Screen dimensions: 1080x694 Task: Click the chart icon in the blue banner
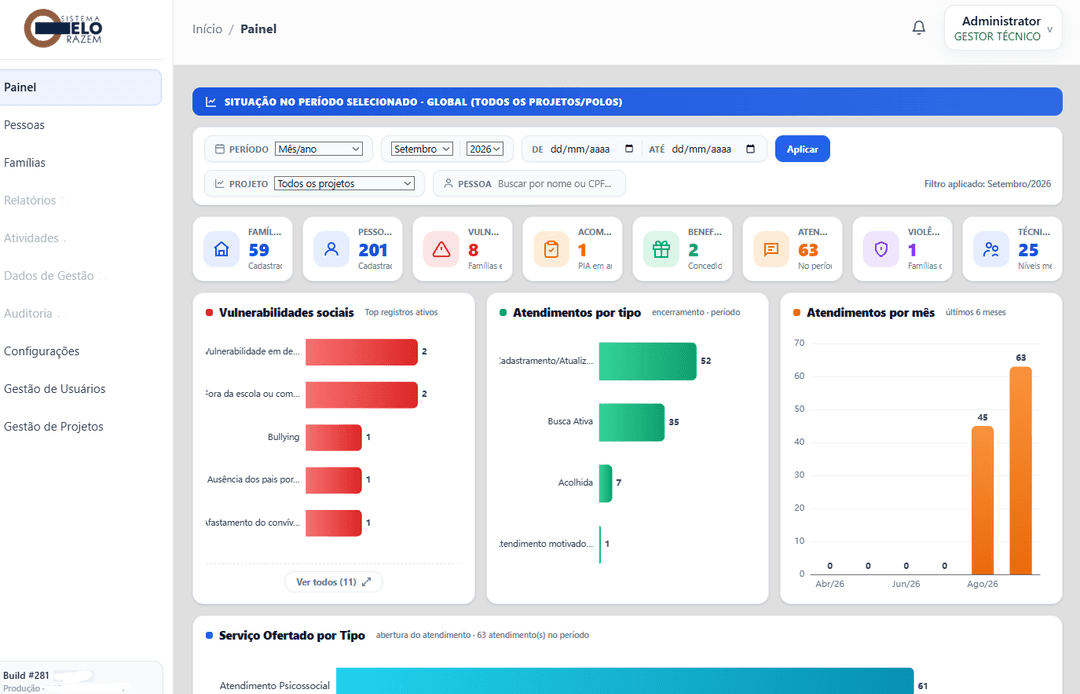211,102
